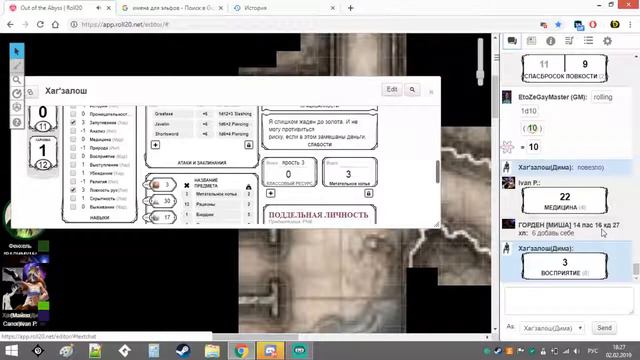Activate the Zoom magnifier tool in left toolbar
This screenshot has width=640, height=360.
(17, 80)
